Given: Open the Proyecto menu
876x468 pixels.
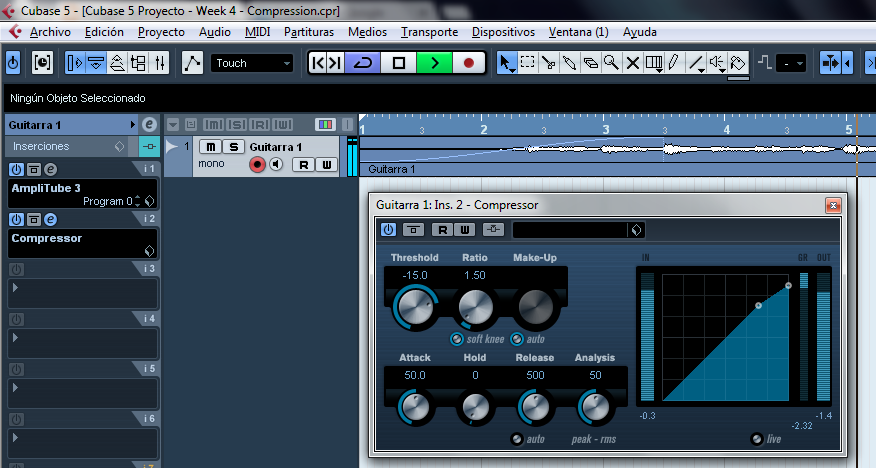Looking at the screenshot, I should pyautogui.click(x=161, y=32).
